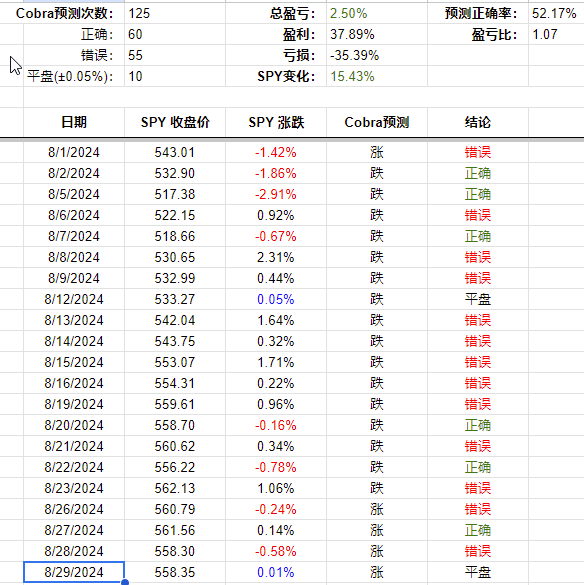Select the blue change cell 0.01%
This screenshot has width=584, height=585.
pyautogui.click(x=276, y=572)
